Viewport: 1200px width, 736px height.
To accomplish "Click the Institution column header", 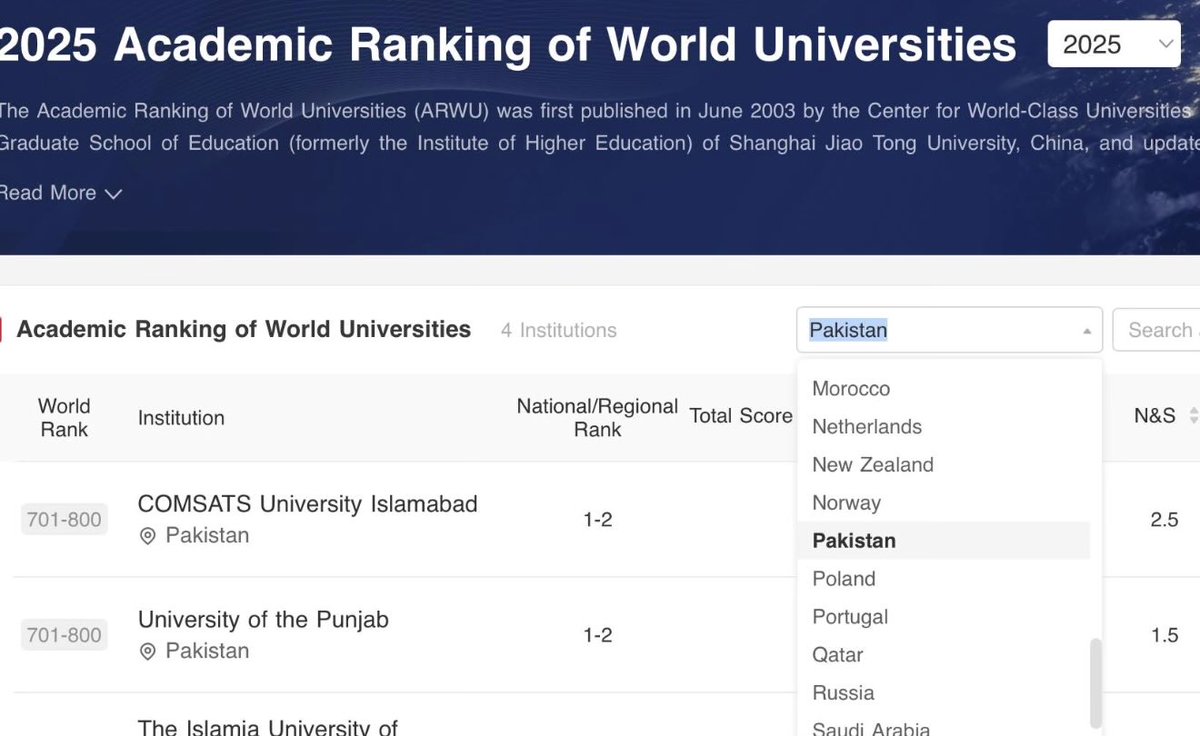I will coord(181,417).
